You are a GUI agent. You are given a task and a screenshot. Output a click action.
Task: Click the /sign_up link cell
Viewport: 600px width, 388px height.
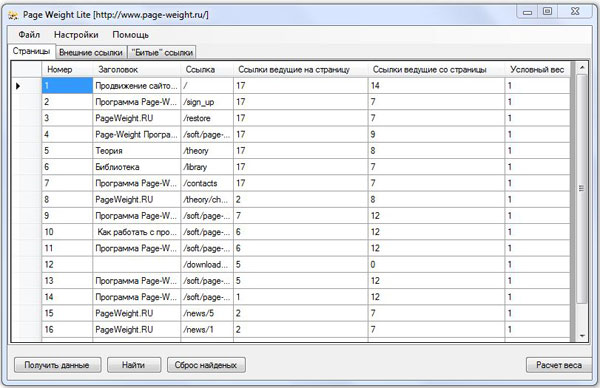[x=207, y=102]
